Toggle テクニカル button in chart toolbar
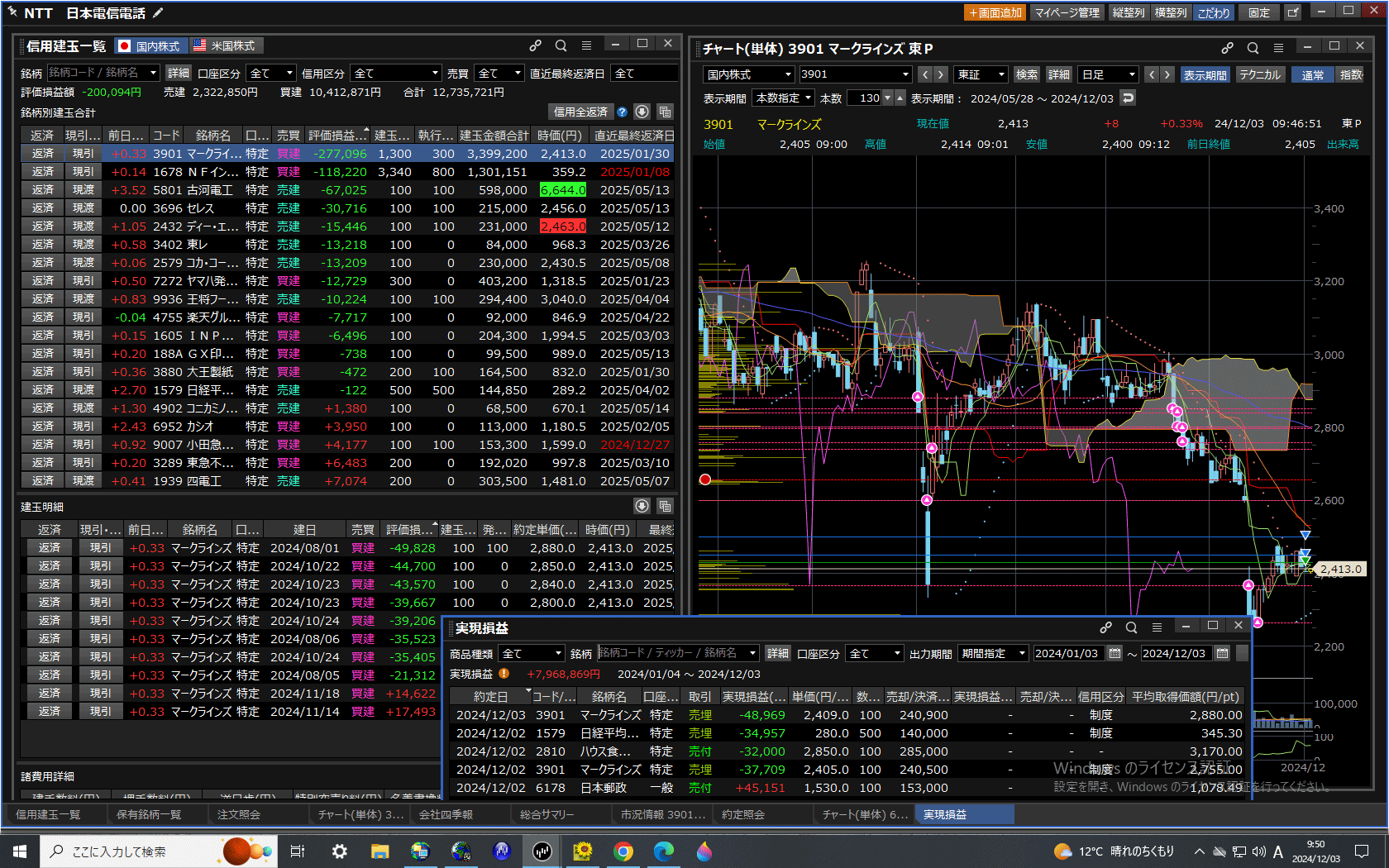 [1260, 74]
